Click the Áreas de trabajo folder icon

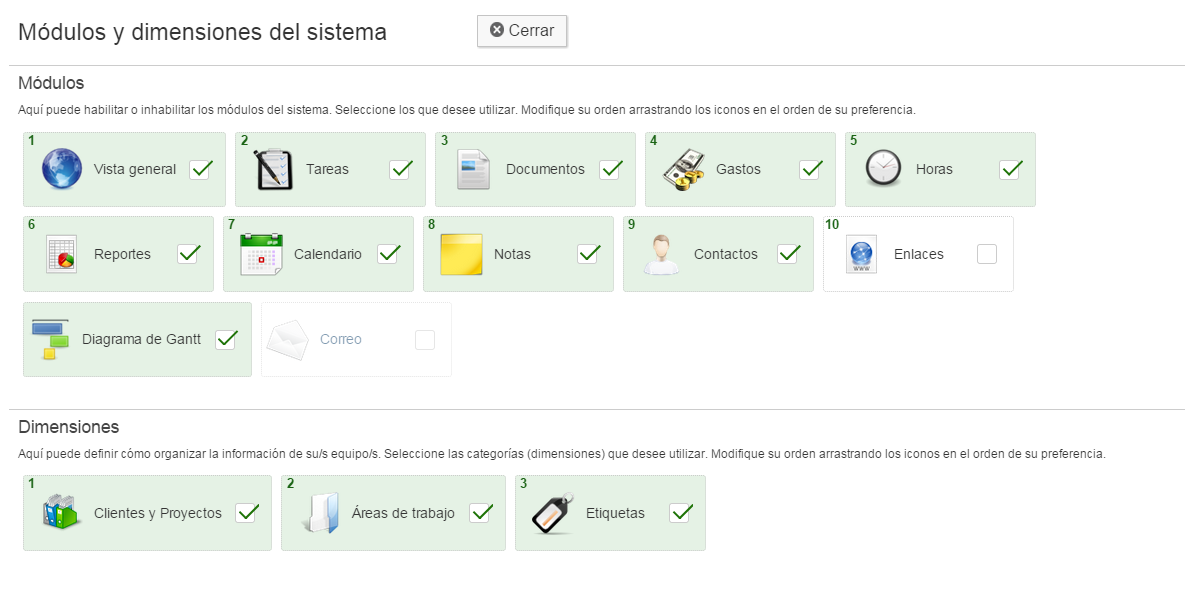[x=320, y=513]
